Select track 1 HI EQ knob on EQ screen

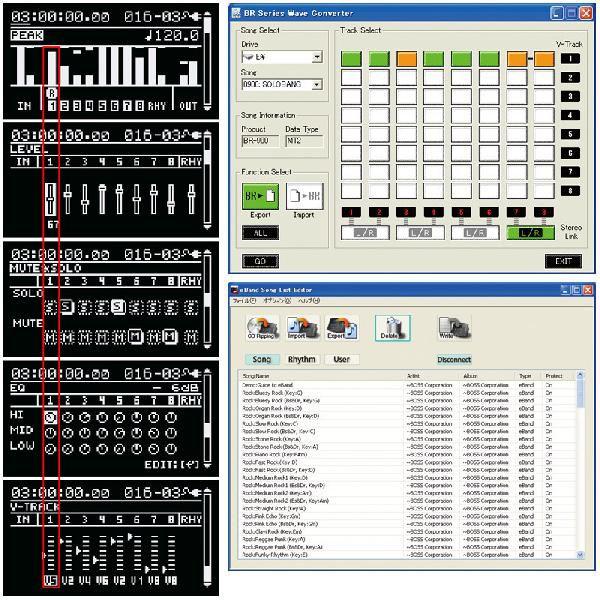pos(51,417)
